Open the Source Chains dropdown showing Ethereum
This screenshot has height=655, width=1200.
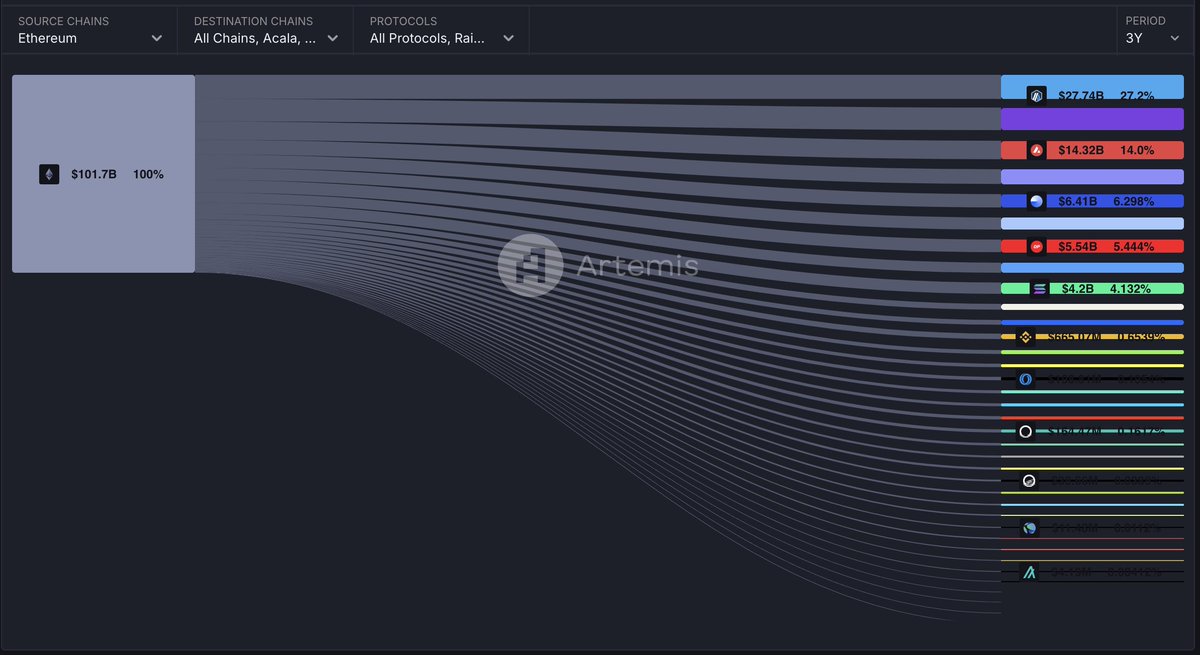90,30
